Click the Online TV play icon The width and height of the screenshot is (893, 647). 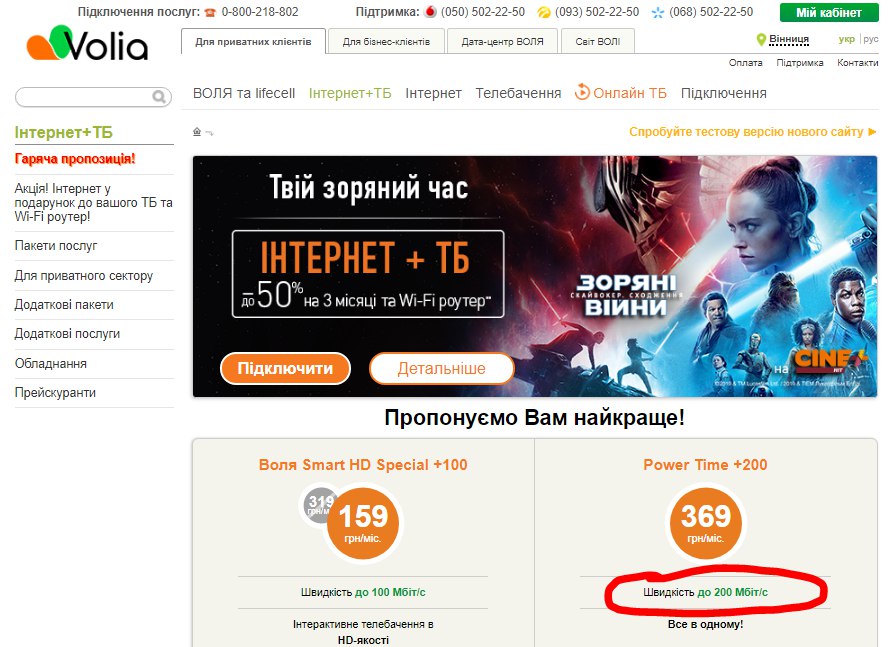[582, 92]
